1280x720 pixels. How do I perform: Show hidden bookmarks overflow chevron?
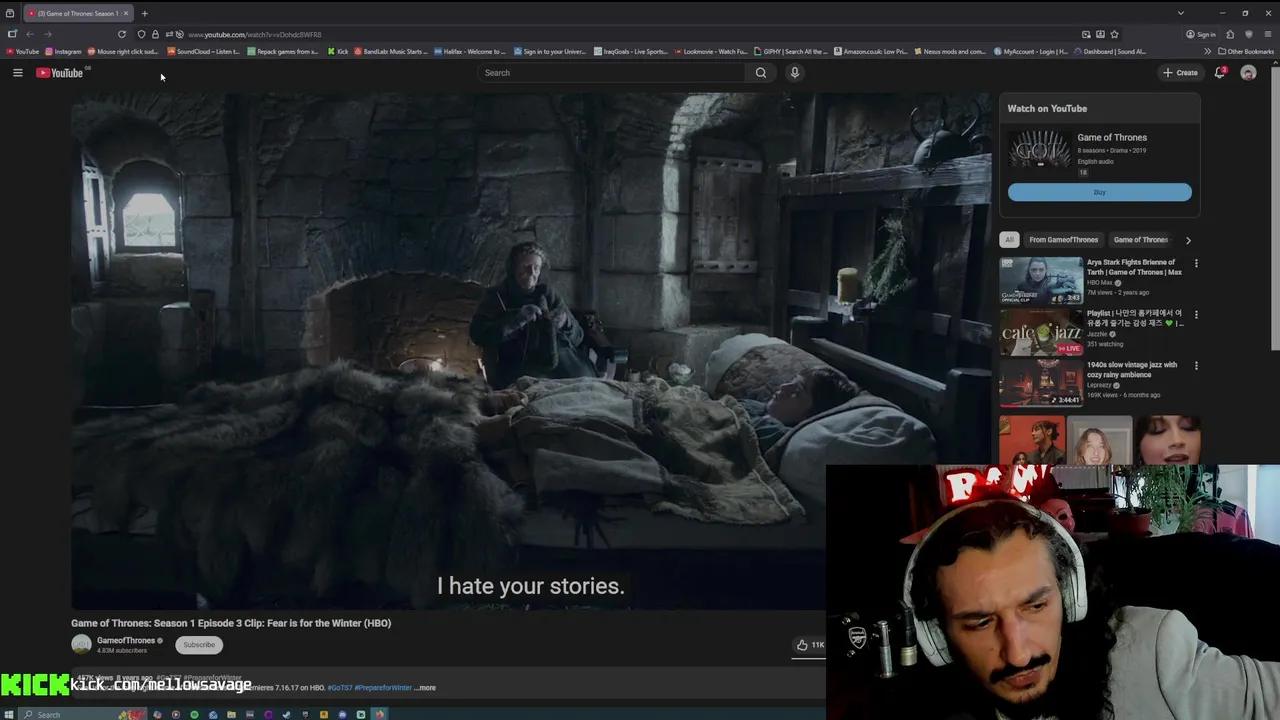pos(1207,51)
